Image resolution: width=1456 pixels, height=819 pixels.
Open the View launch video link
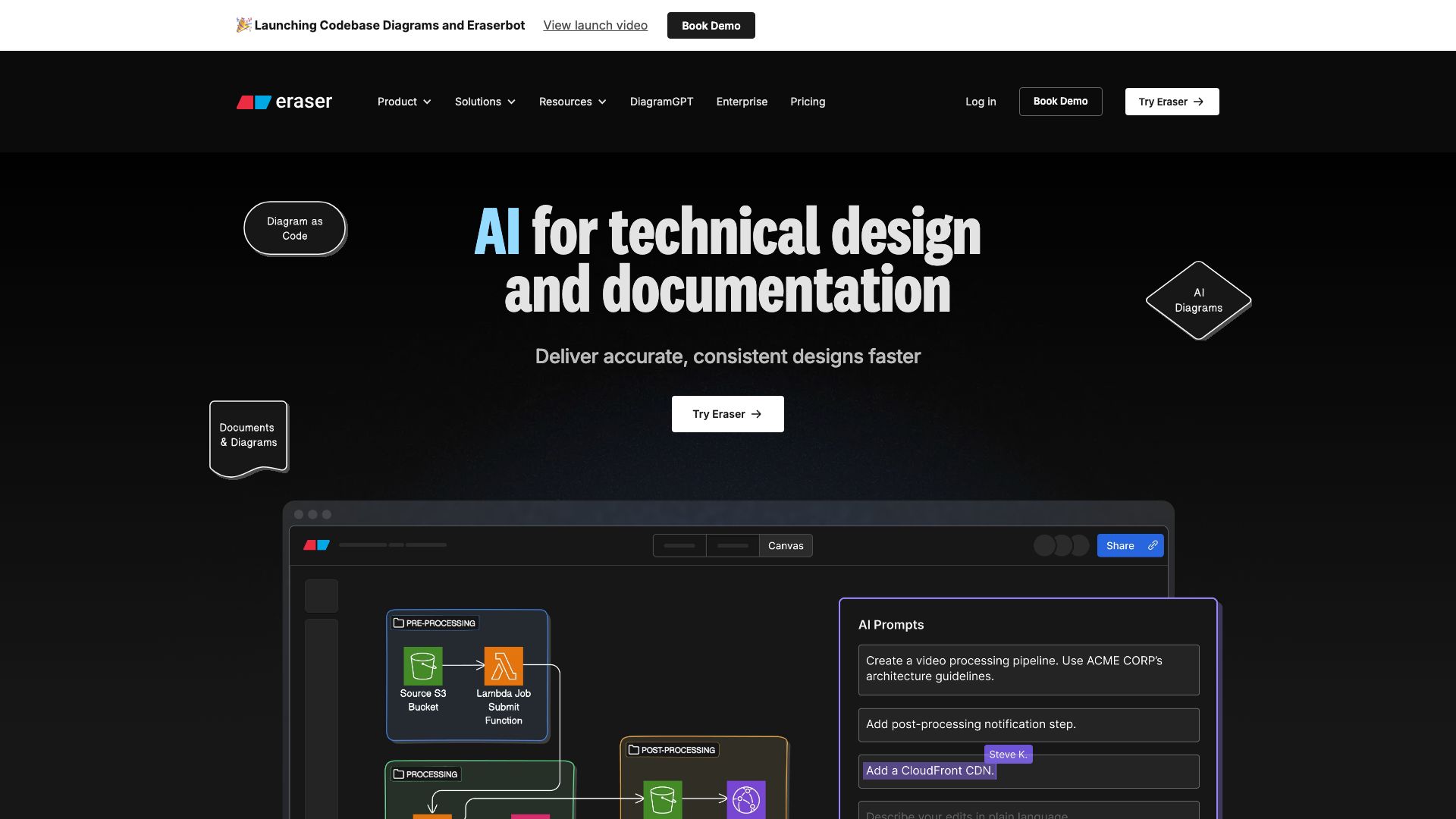point(595,25)
